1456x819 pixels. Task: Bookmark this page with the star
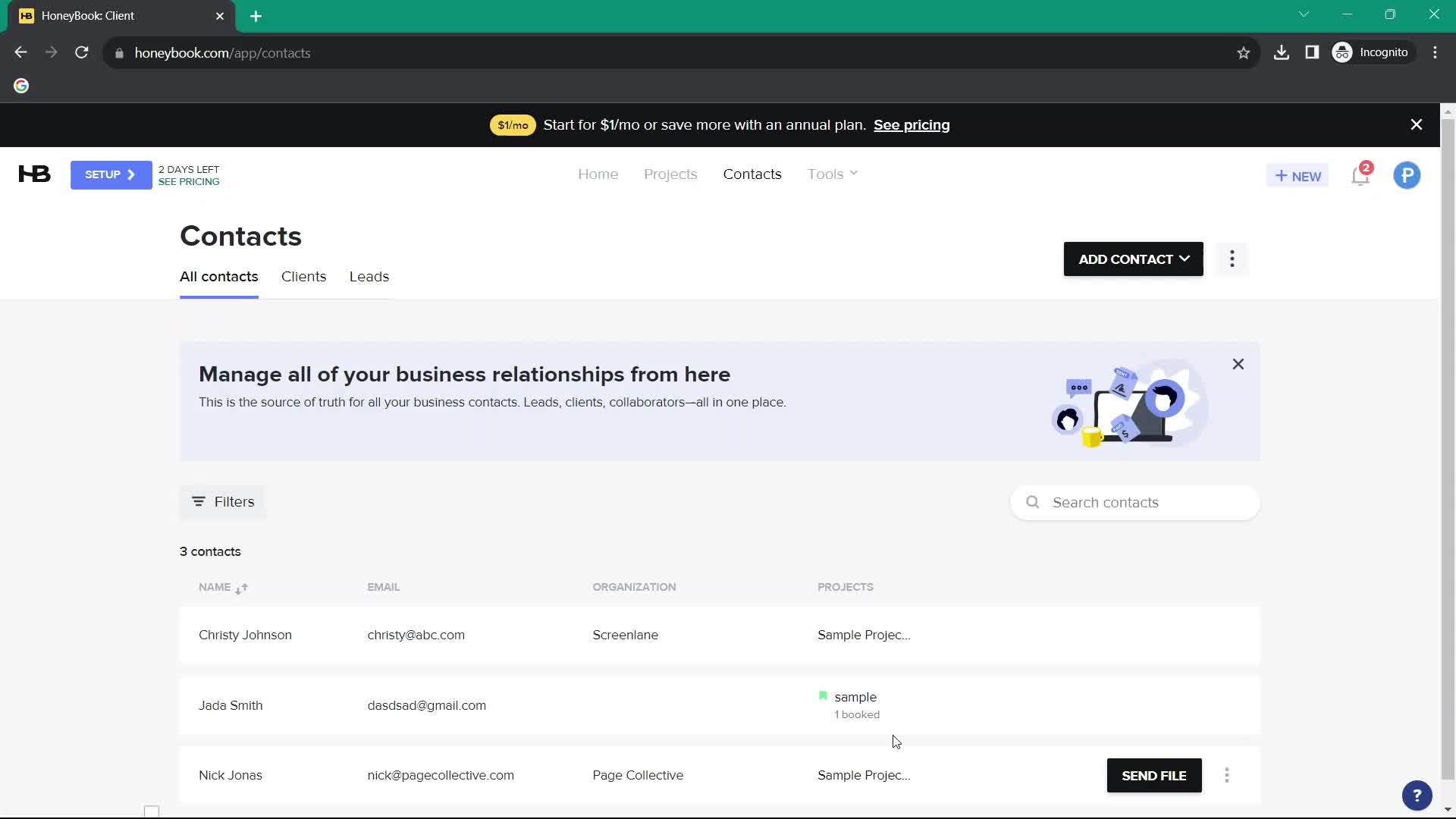[x=1244, y=53]
